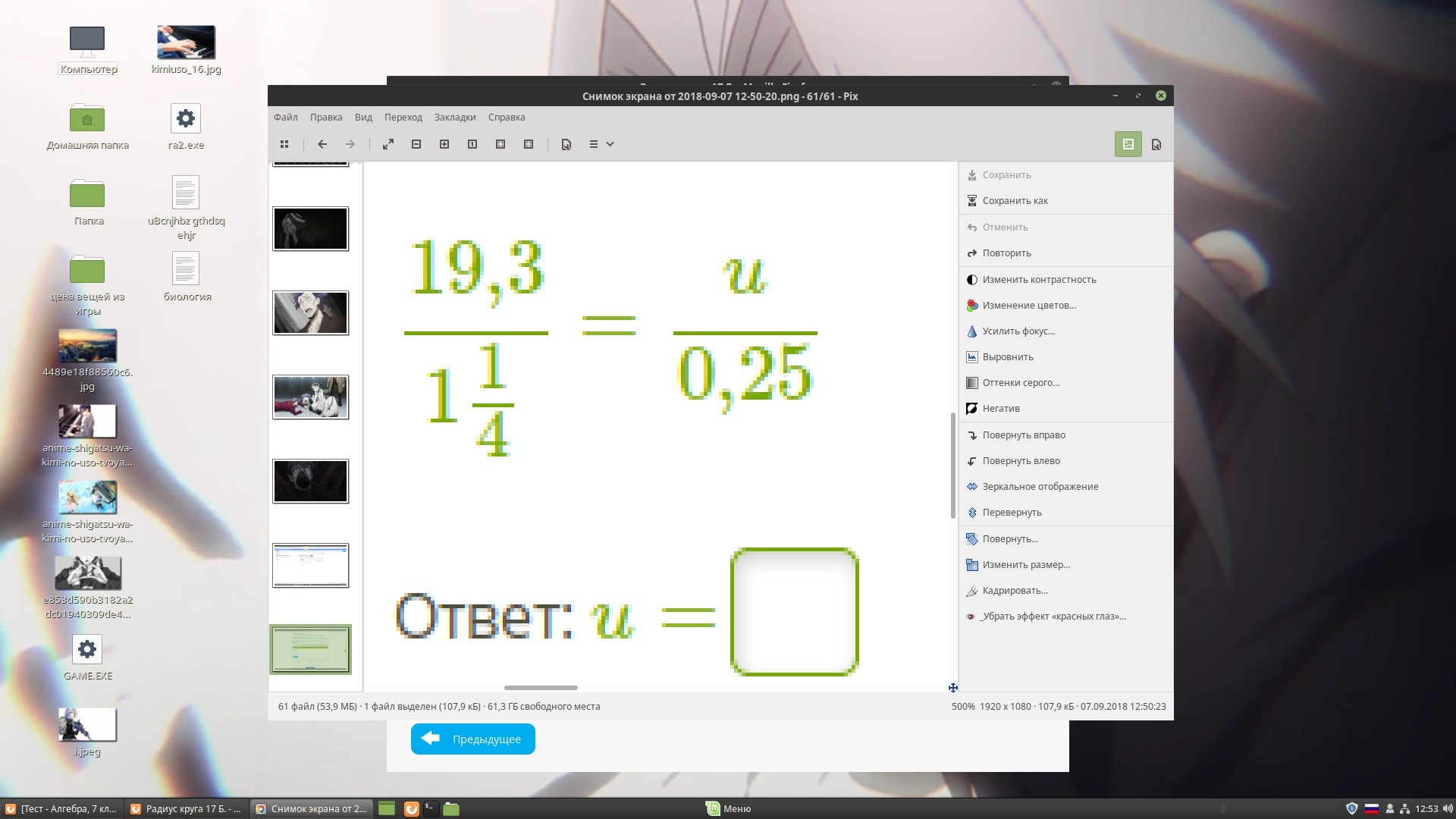This screenshot has width=1456, height=819.
Task: Open the Закладки menu
Action: (455, 118)
